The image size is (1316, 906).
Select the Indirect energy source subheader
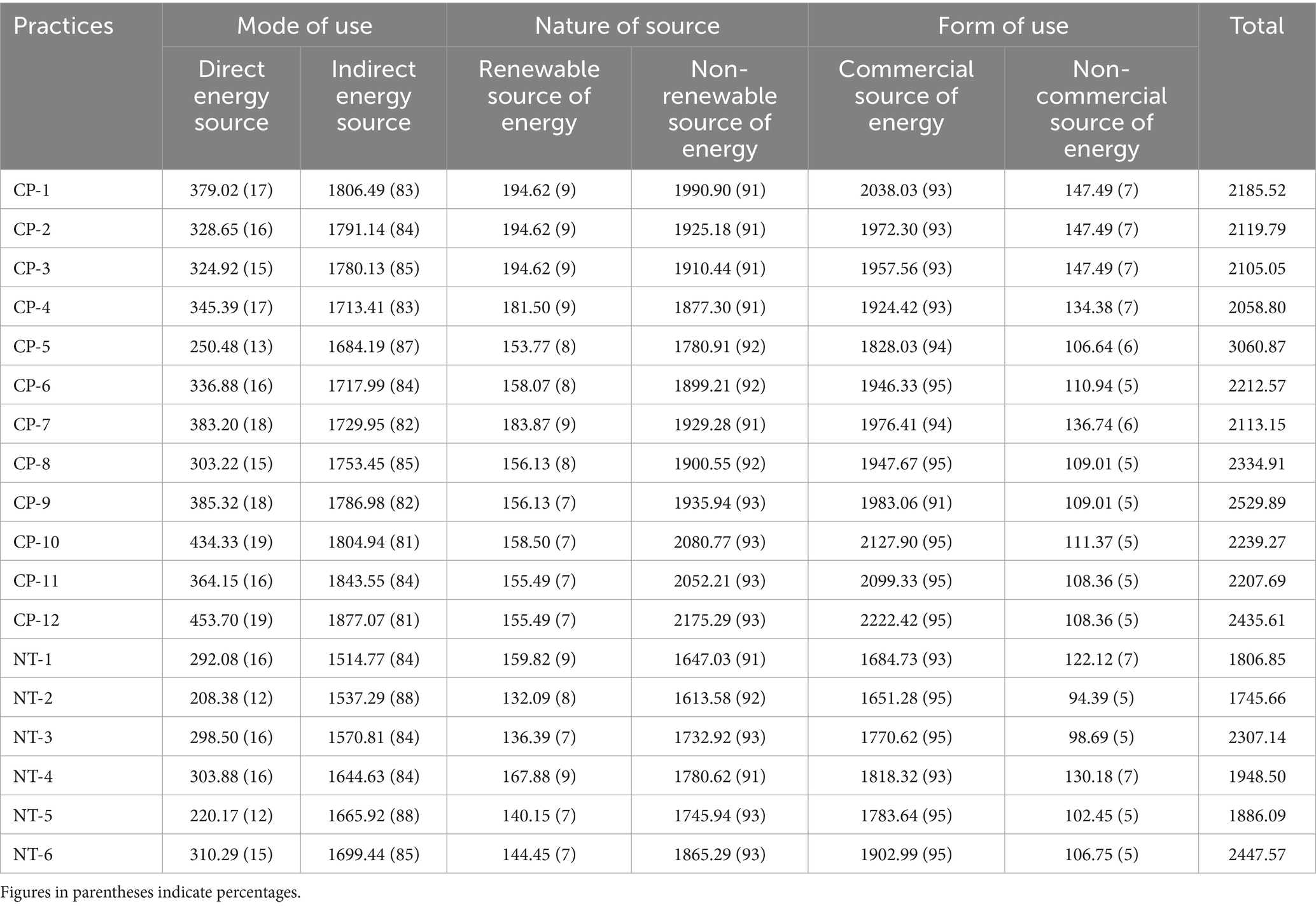tap(374, 96)
